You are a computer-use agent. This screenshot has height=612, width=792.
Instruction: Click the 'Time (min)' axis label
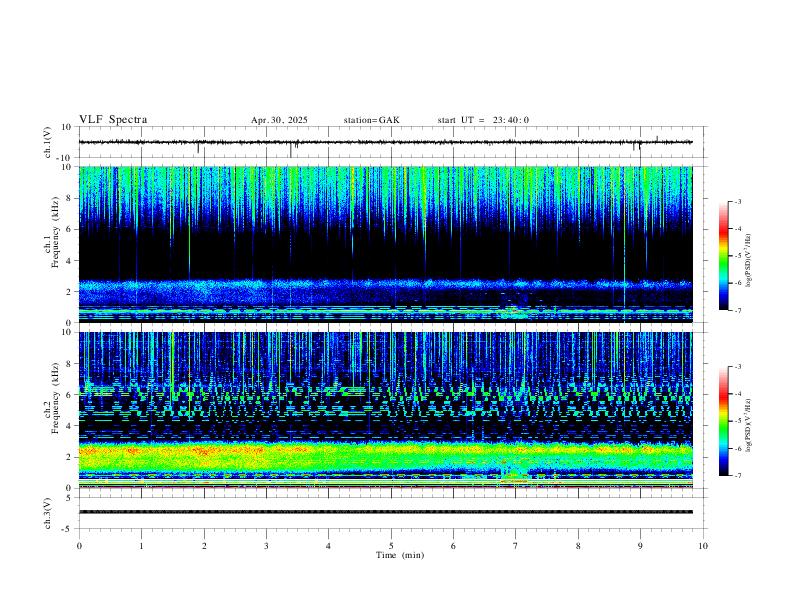coord(400,555)
